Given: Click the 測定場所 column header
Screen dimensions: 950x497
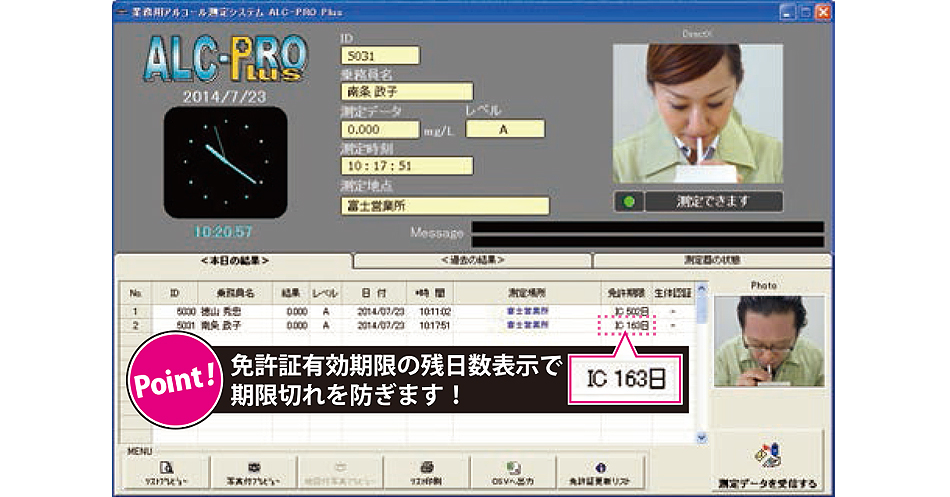Looking at the screenshot, I should click(527, 293).
